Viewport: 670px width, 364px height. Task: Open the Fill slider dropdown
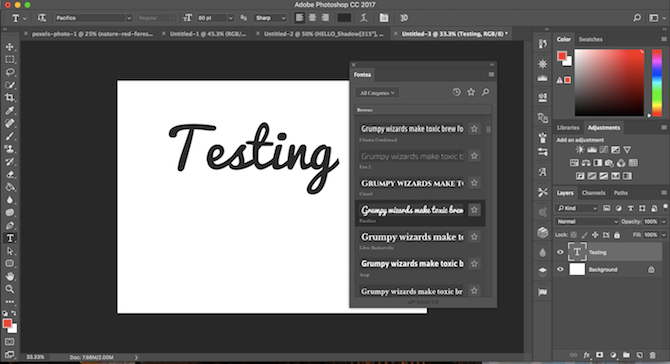point(664,235)
